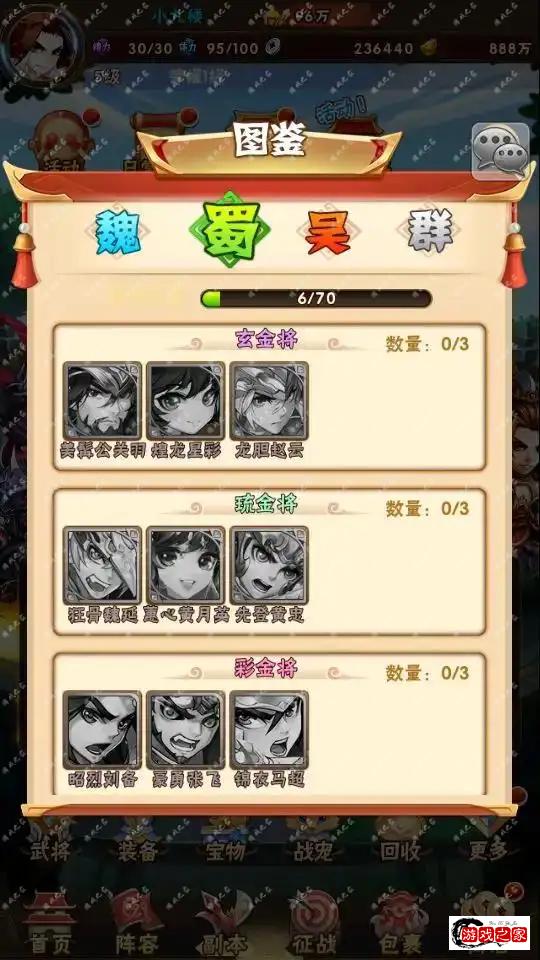This screenshot has width=540, height=960.
Task: Select the green 蜀 faction tab
Action: (230, 230)
